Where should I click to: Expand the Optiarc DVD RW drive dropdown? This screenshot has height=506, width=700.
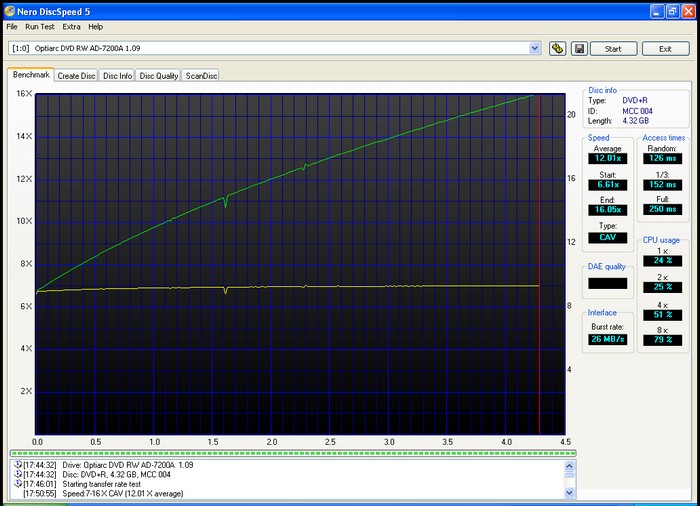click(x=535, y=48)
